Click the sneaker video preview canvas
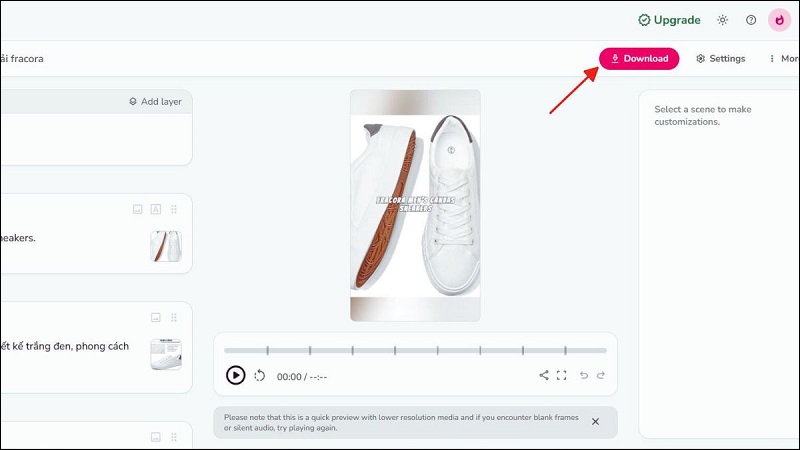 tap(415, 206)
